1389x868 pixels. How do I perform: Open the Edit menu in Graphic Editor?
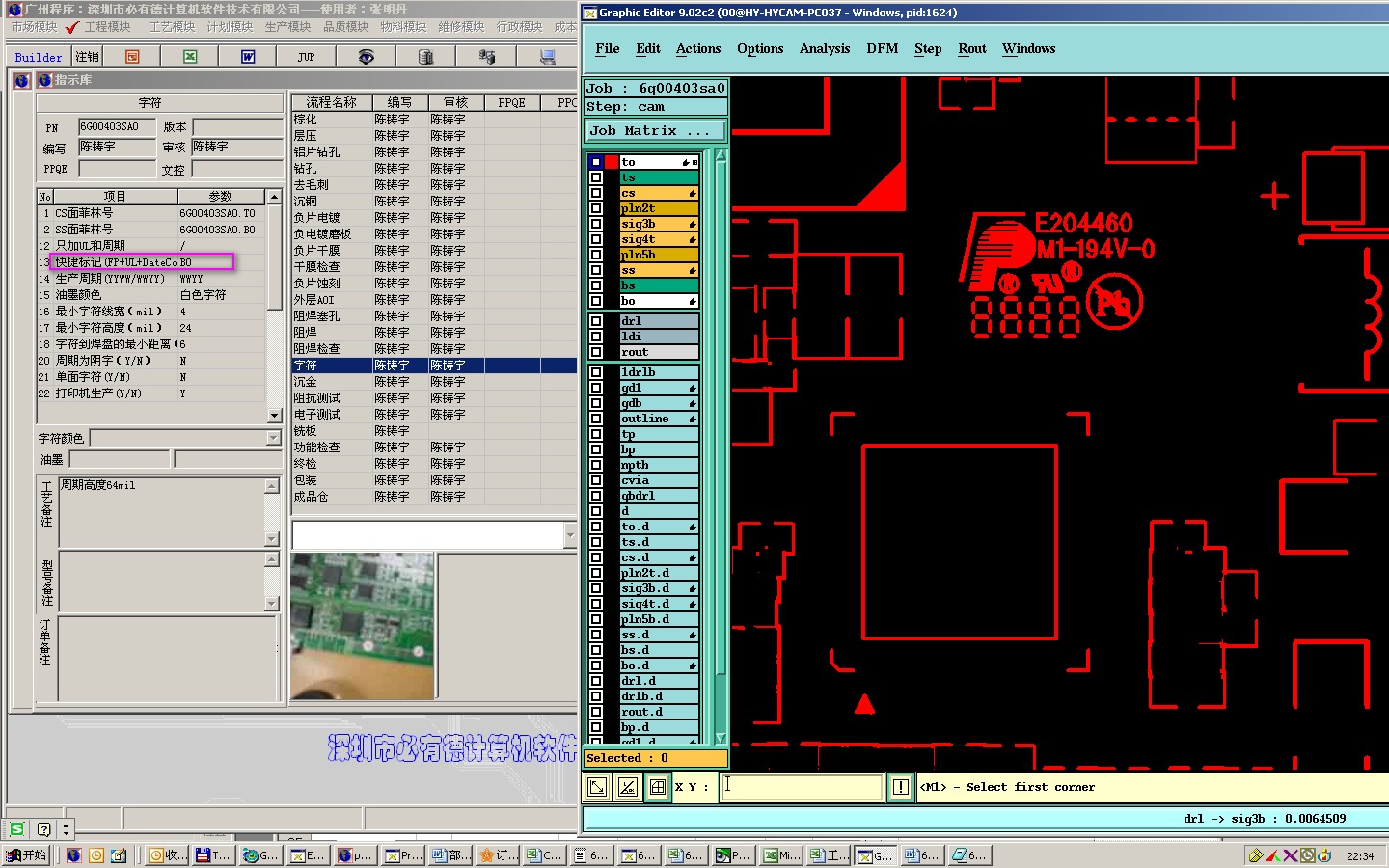click(648, 48)
